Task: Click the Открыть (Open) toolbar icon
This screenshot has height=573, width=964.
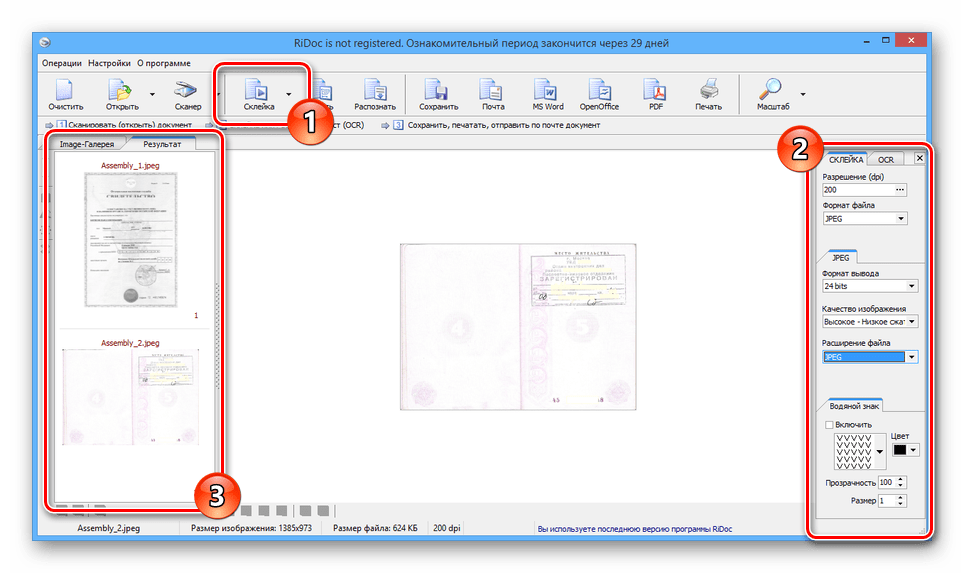Action: [122, 94]
